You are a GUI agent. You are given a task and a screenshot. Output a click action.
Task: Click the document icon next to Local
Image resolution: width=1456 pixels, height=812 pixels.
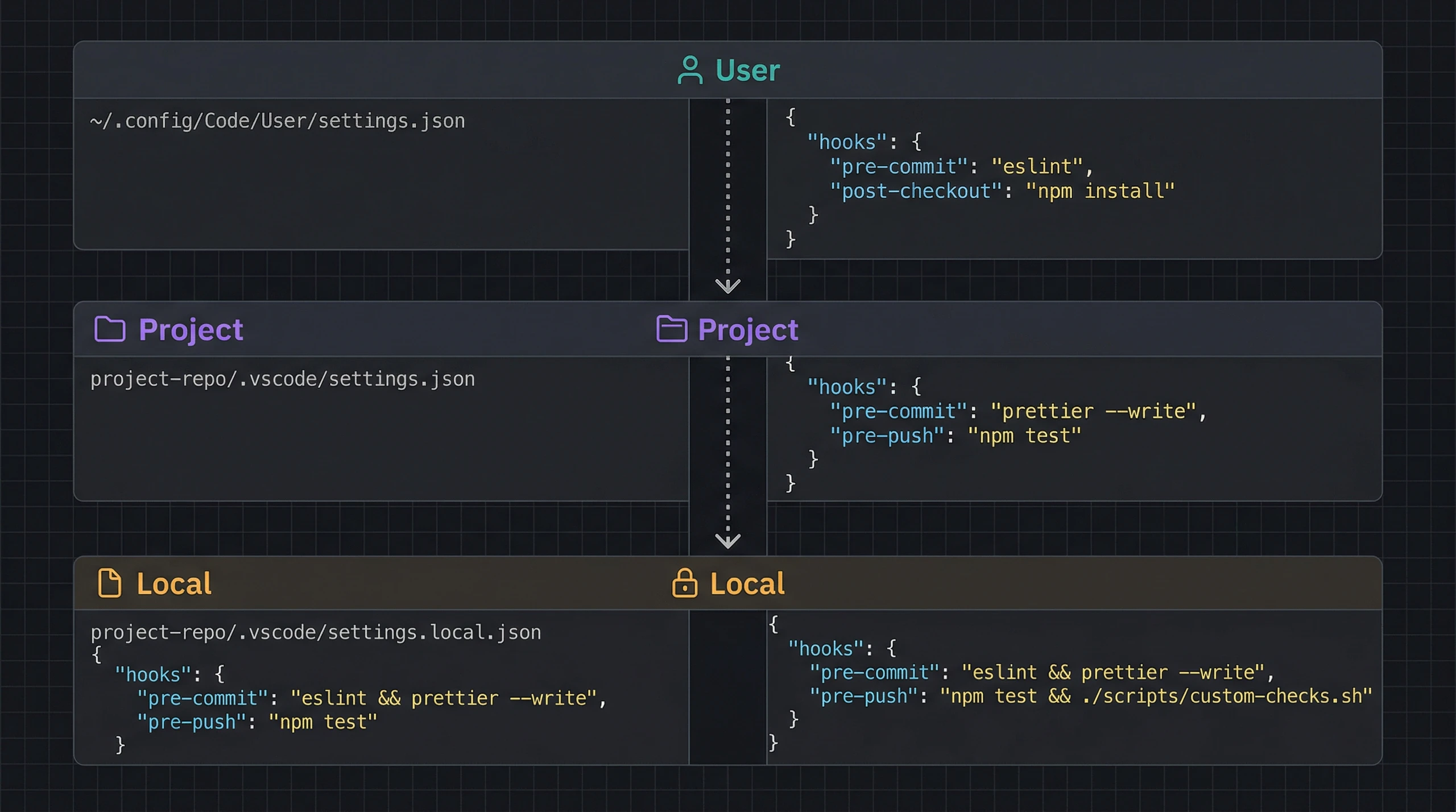pyautogui.click(x=111, y=583)
